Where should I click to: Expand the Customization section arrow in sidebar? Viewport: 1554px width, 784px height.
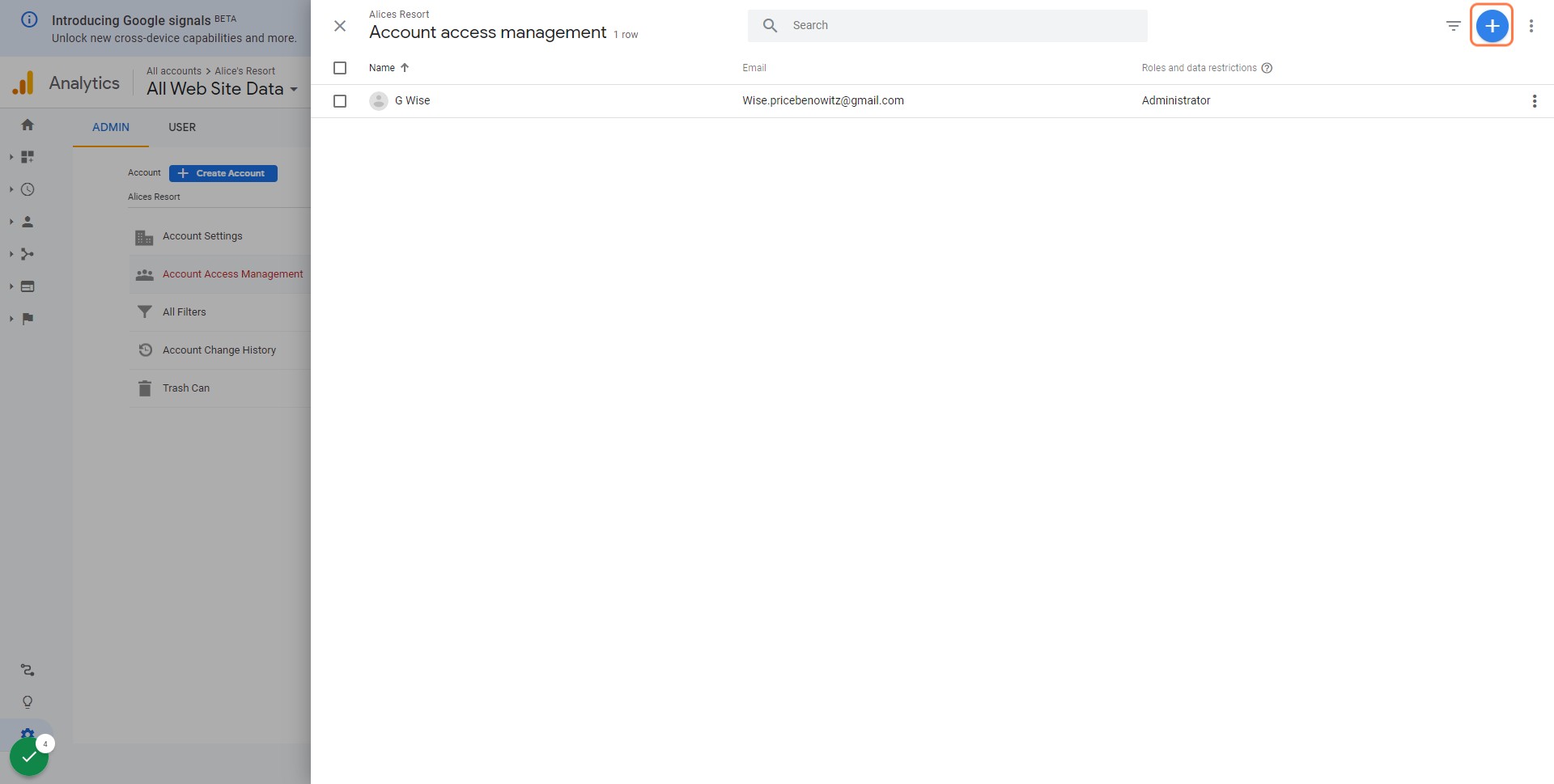(11, 157)
